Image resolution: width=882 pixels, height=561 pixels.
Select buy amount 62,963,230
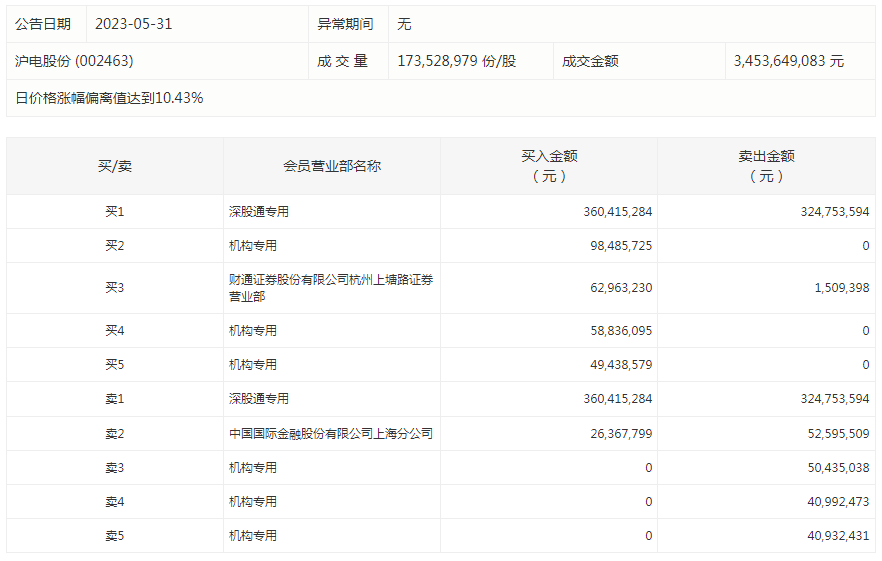(617, 288)
